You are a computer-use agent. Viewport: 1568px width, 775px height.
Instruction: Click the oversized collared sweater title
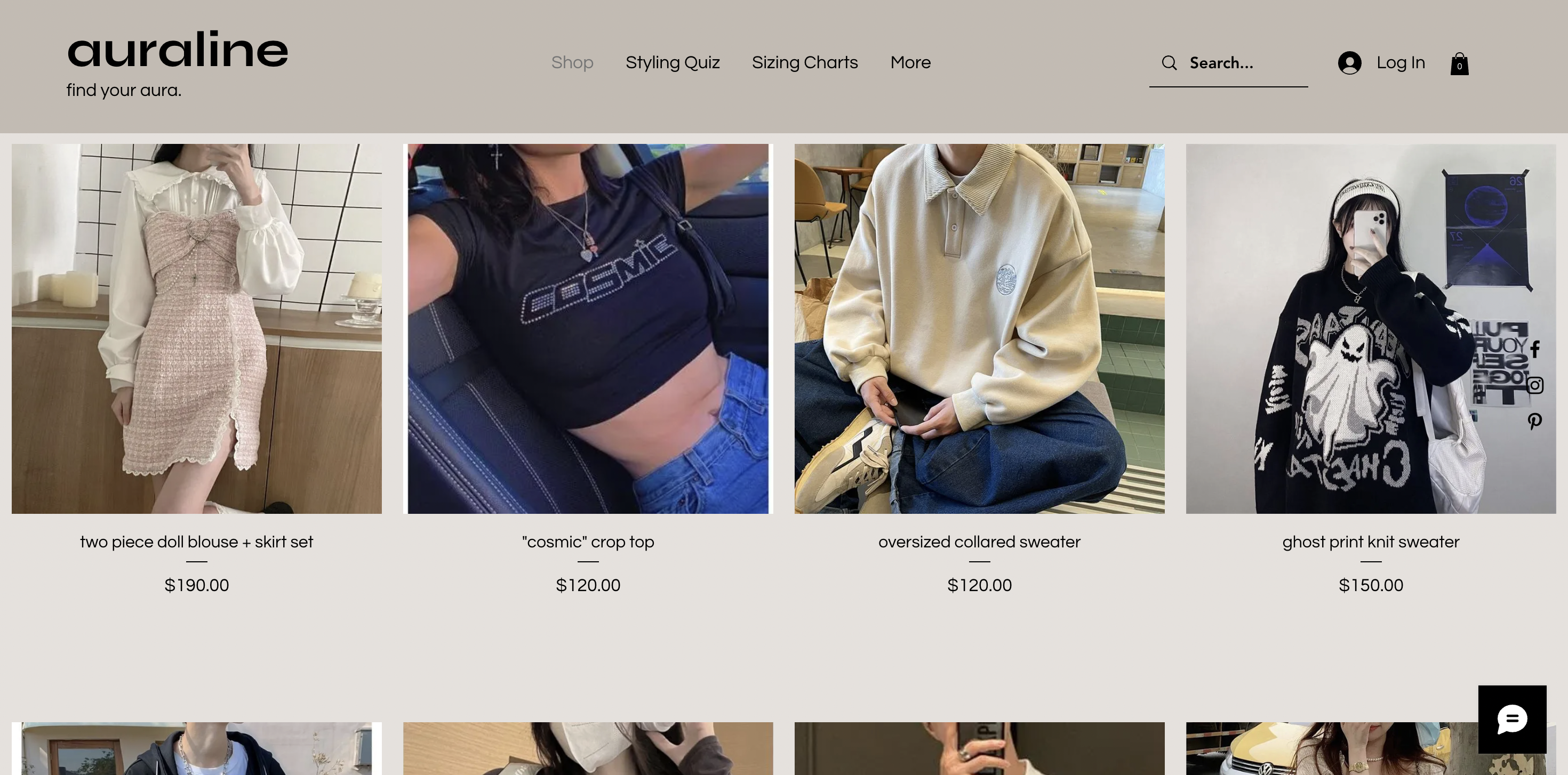pyautogui.click(x=979, y=542)
